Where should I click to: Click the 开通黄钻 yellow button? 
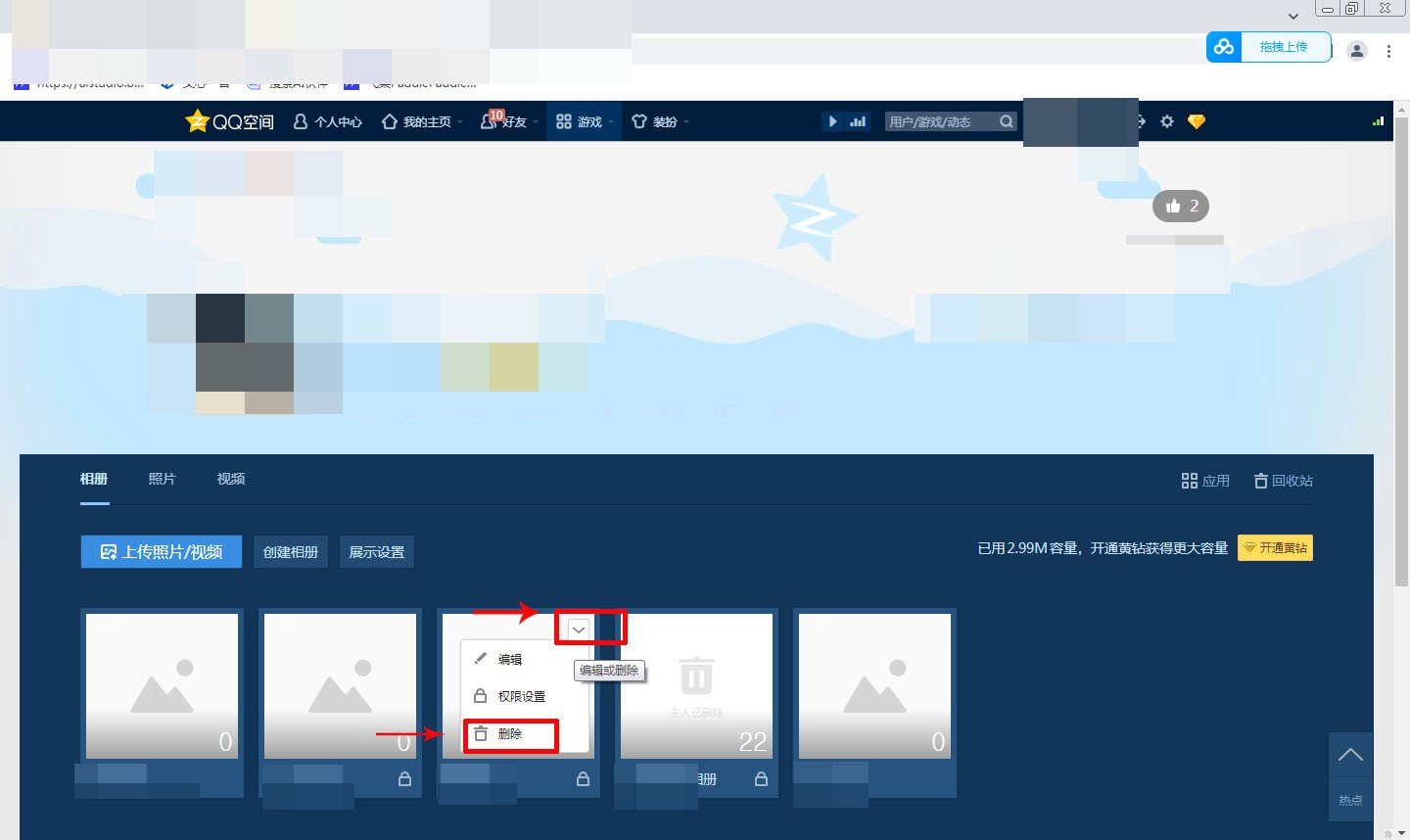tap(1275, 547)
